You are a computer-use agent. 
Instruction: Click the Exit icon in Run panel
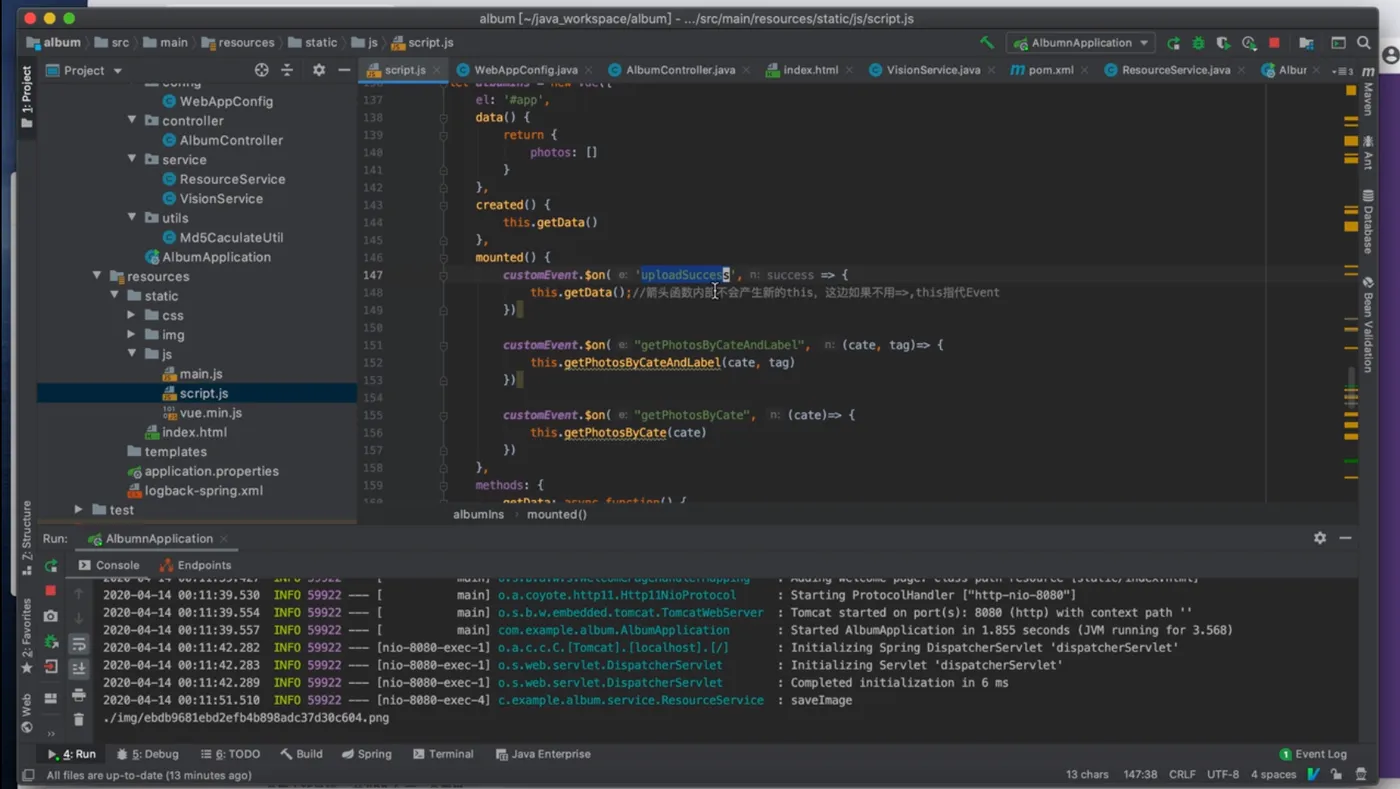tap(51, 666)
